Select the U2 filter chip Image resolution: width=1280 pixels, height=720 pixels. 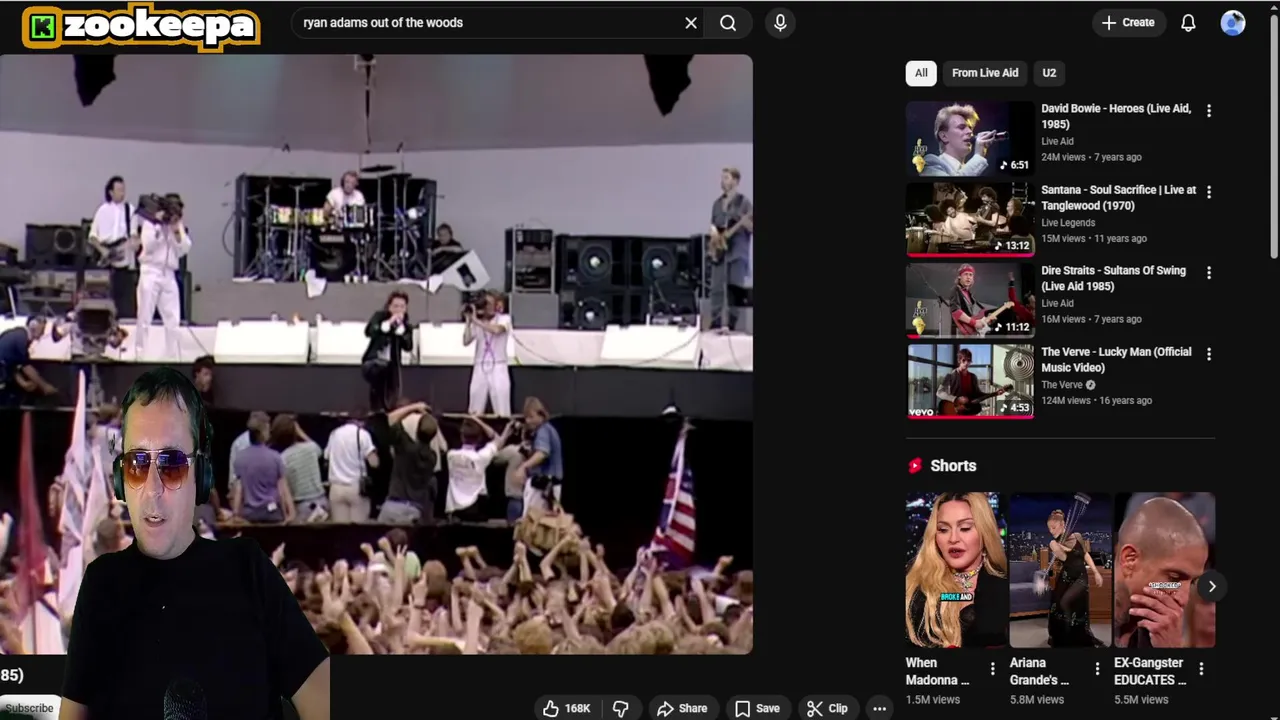click(x=1049, y=73)
